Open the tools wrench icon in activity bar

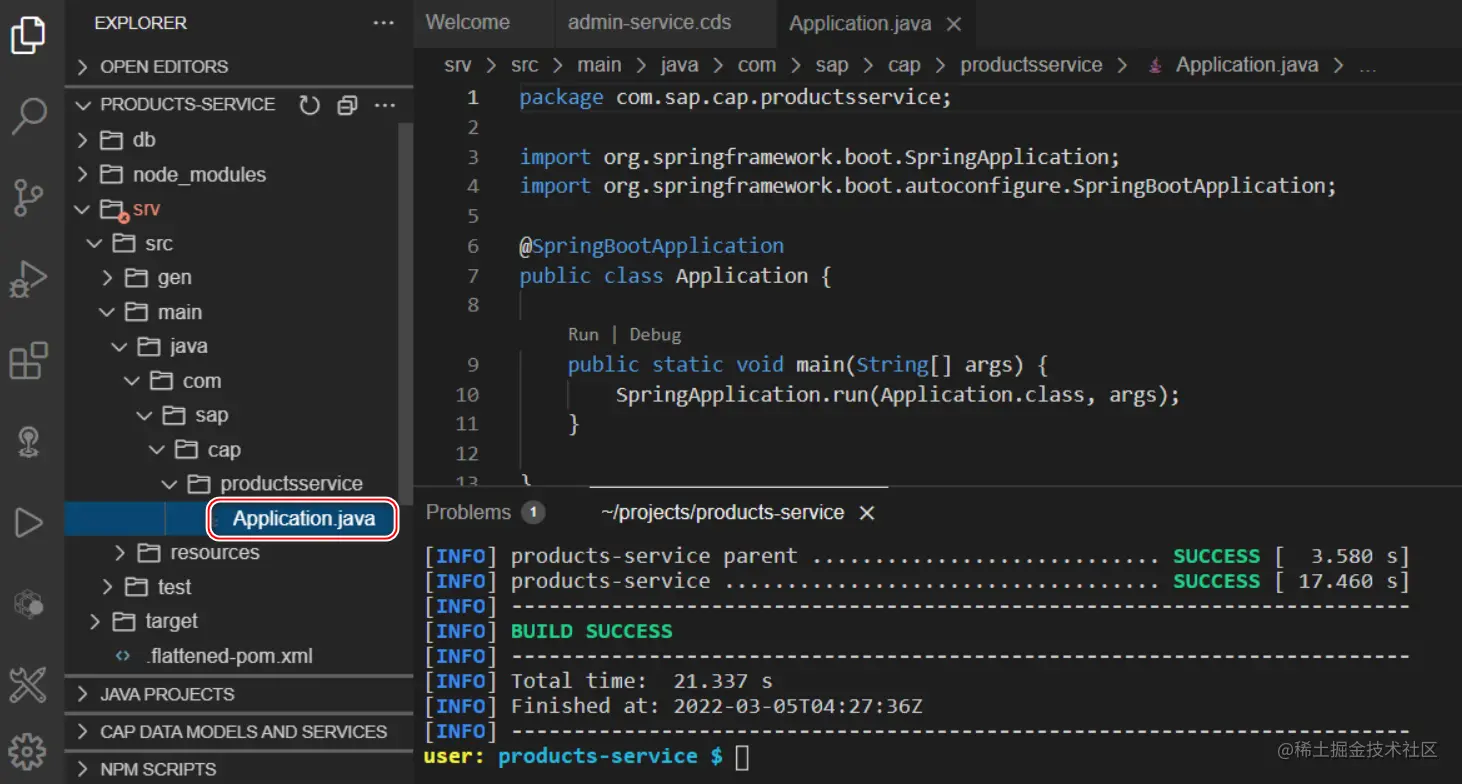[28, 685]
